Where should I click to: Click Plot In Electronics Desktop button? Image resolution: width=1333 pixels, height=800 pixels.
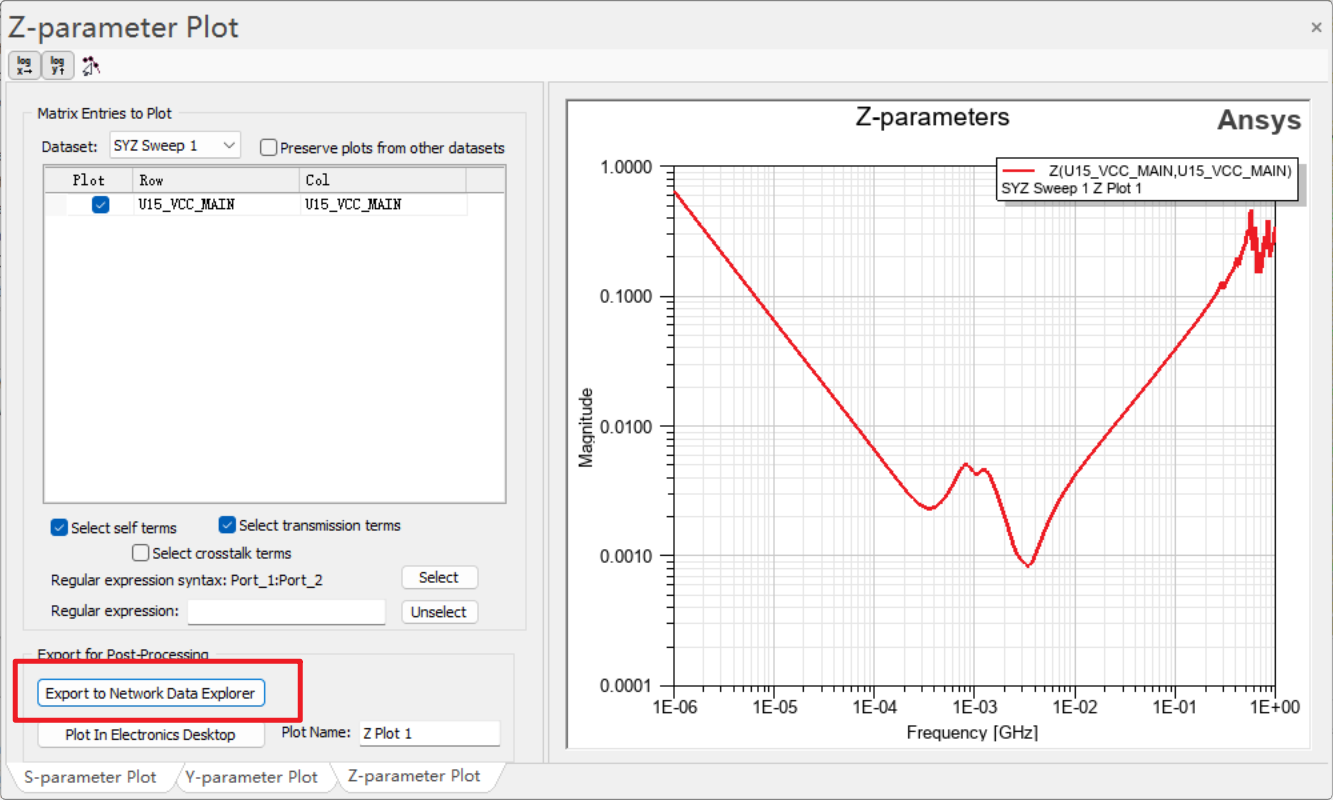point(151,734)
